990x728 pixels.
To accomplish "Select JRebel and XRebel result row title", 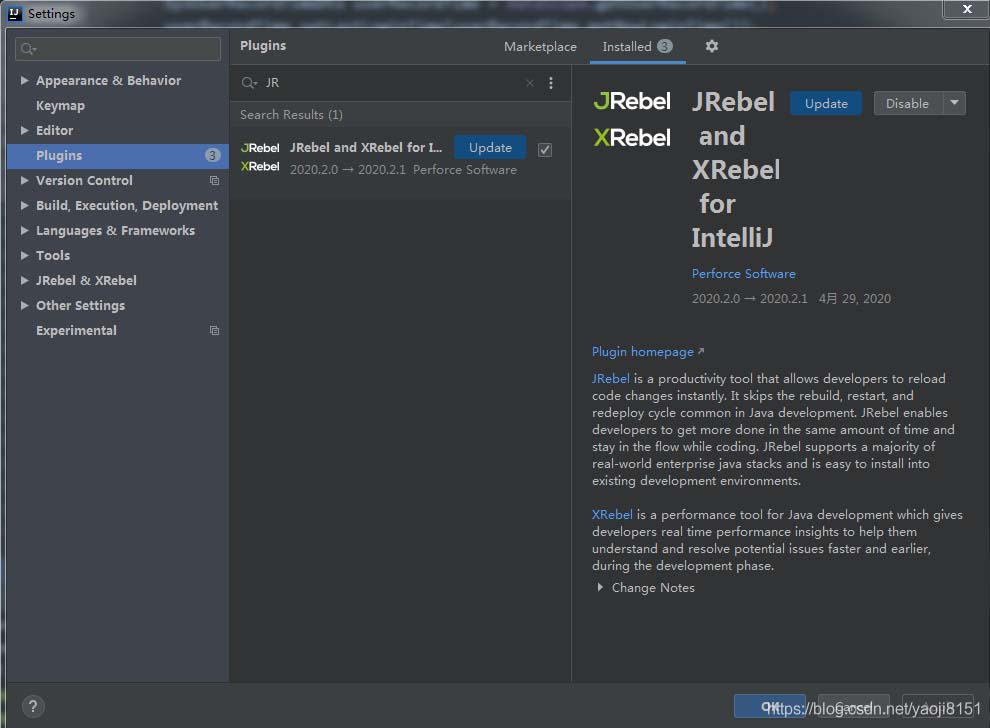I will [366, 147].
